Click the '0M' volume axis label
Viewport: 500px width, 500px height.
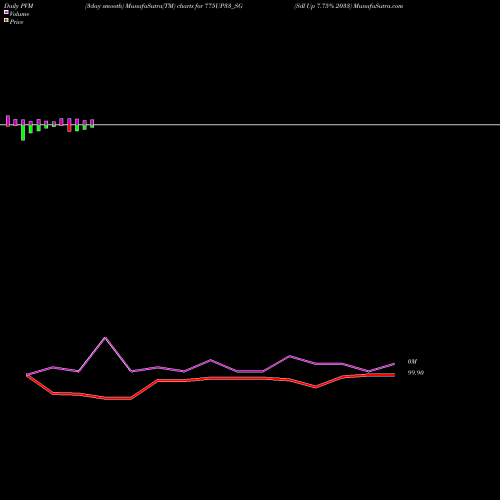412,362
